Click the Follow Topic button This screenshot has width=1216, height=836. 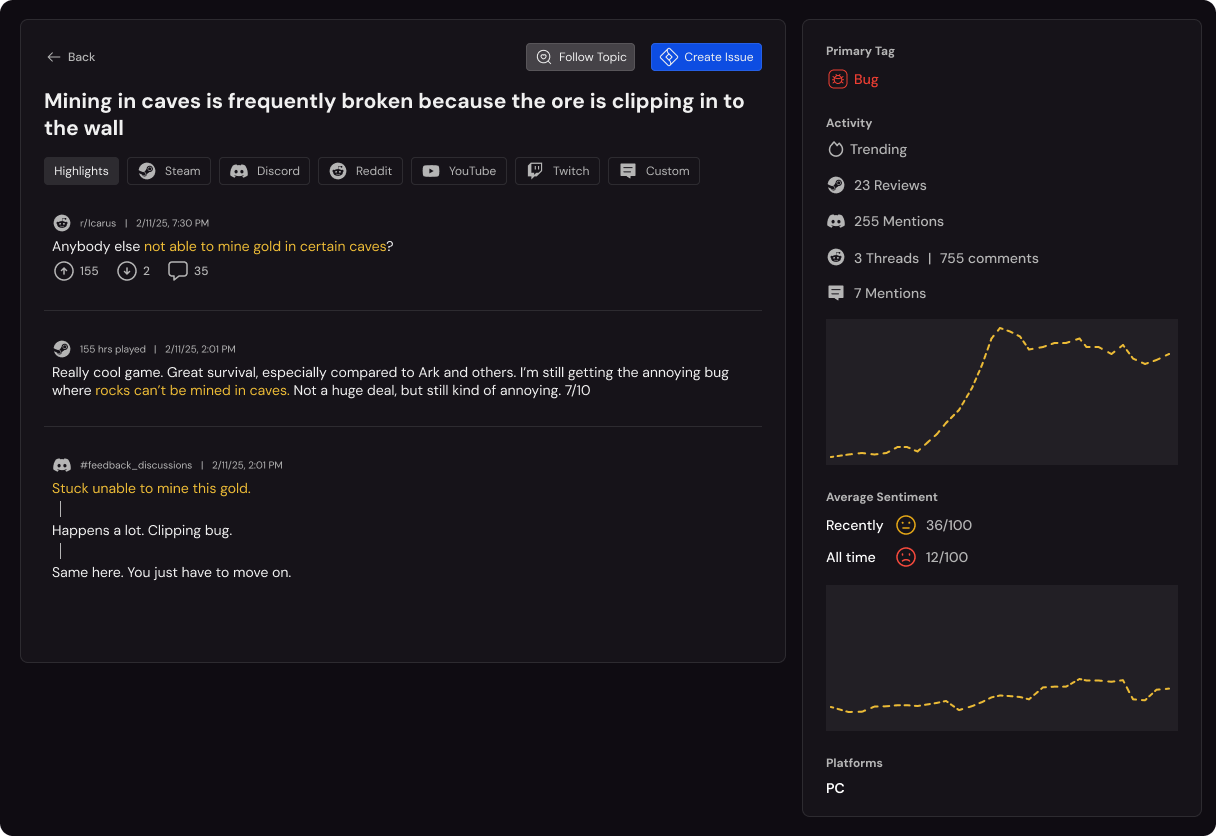[580, 57]
